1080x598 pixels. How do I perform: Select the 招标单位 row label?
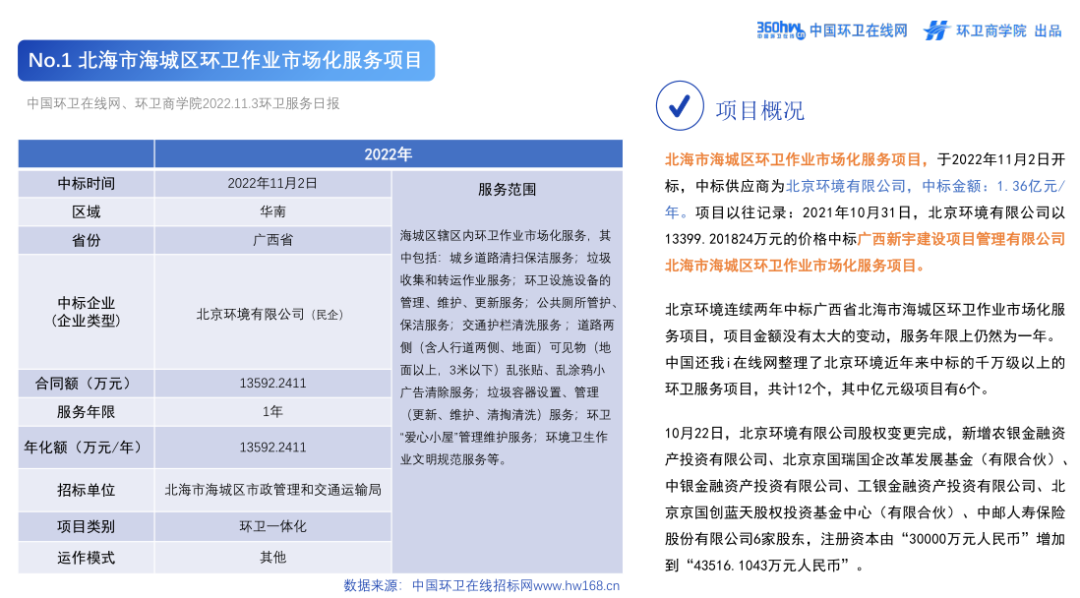tap(86, 491)
